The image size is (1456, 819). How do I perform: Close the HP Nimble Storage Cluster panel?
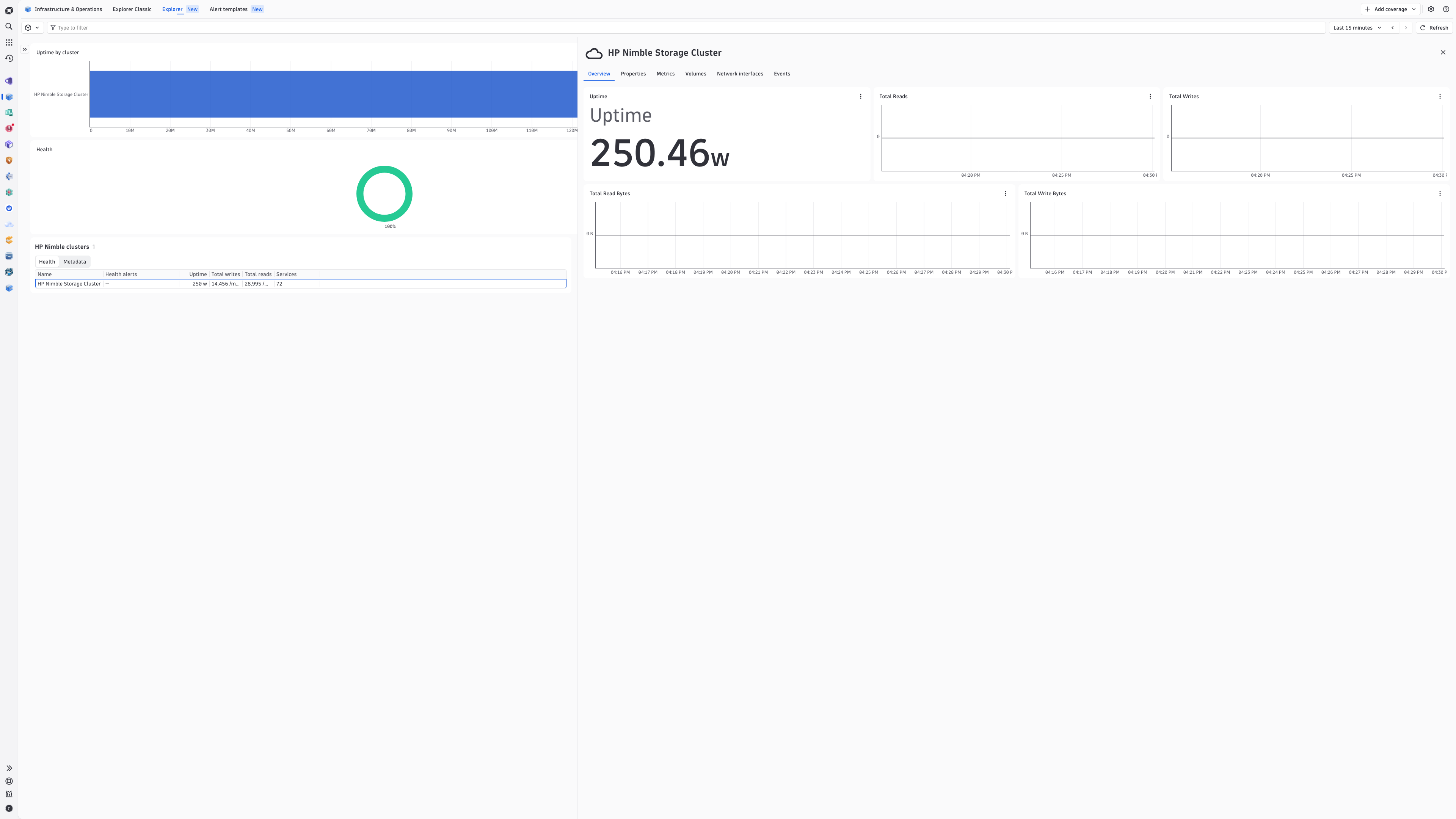point(1443,53)
